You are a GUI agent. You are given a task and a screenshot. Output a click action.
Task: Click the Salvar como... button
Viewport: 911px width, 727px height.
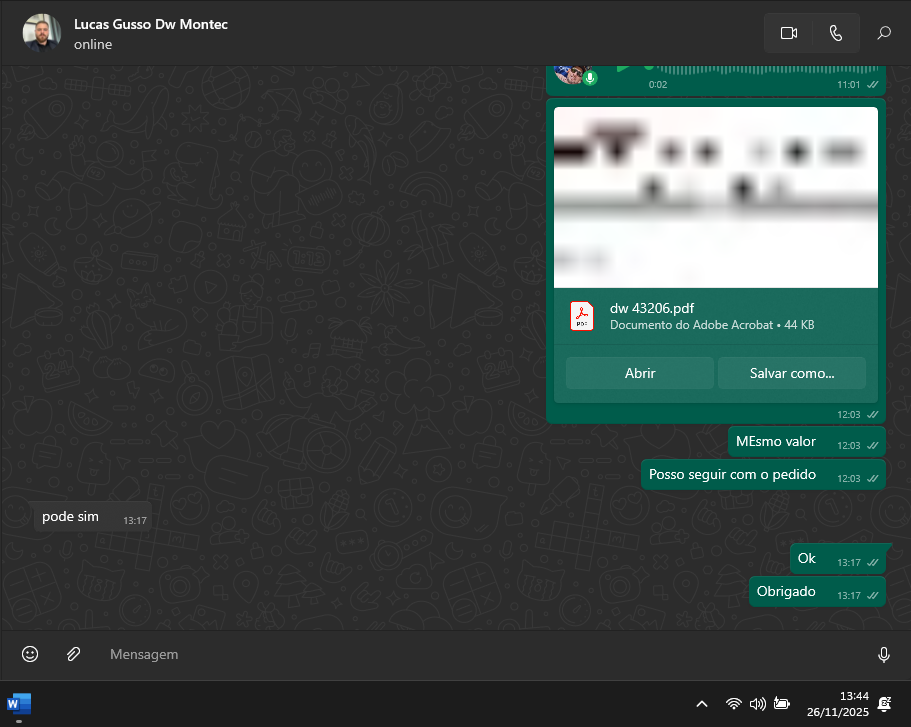click(x=792, y=373)
